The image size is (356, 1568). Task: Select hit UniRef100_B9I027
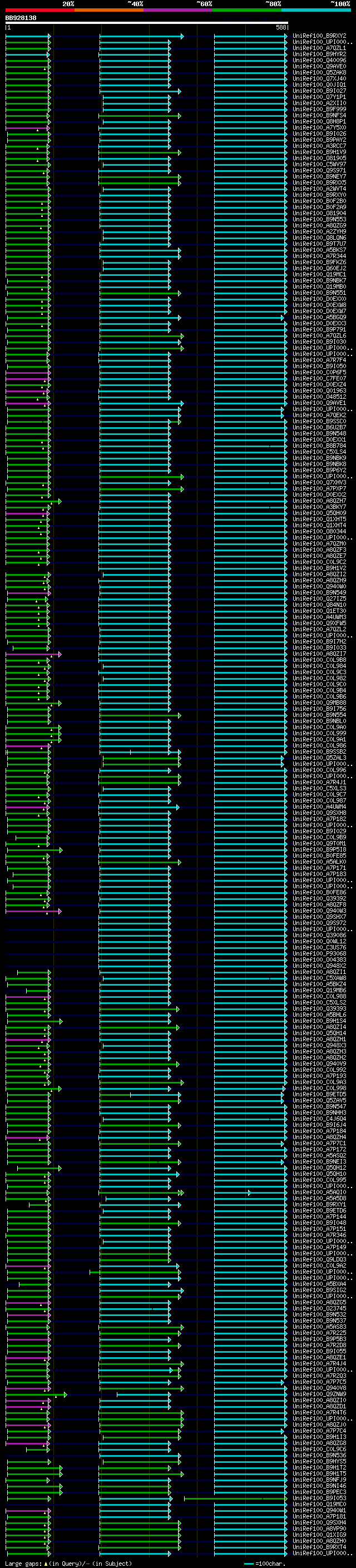tap(319, 91)
